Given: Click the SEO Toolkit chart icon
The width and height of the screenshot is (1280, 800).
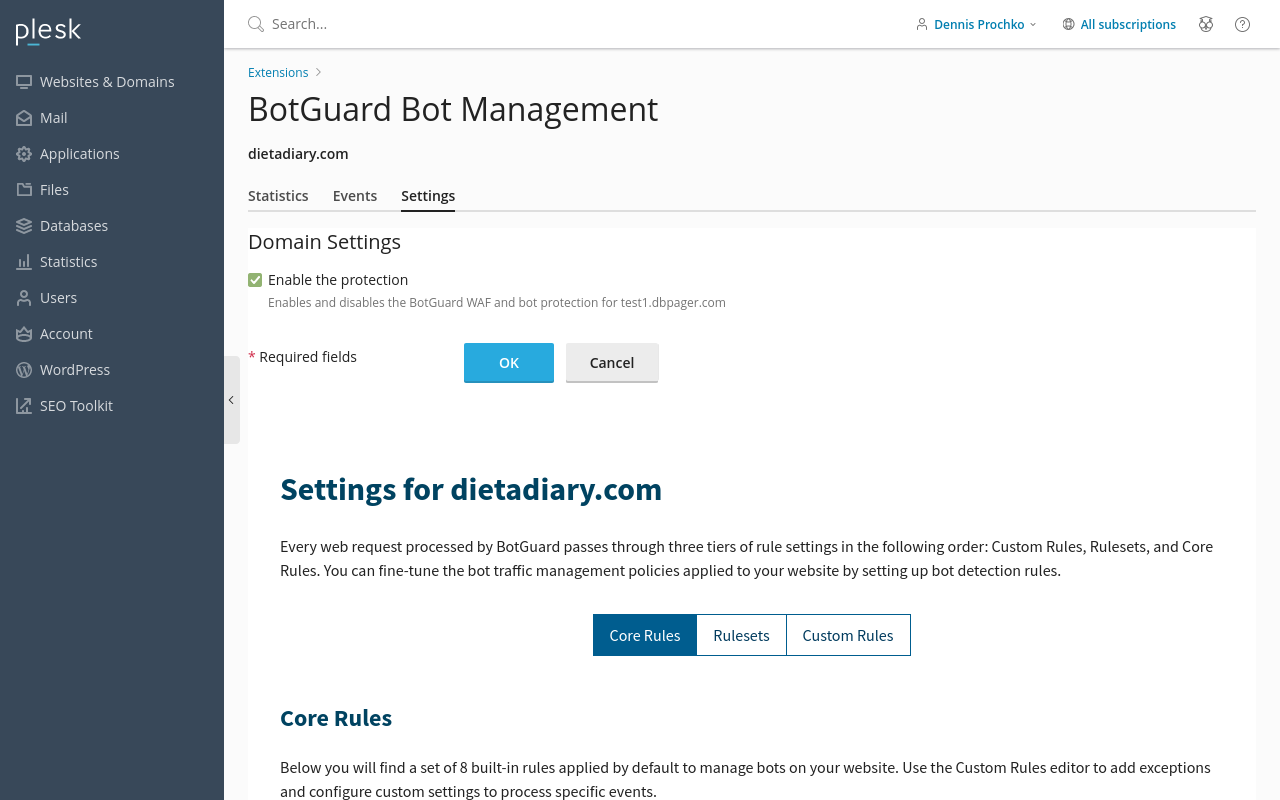Looking at the screenshot, I should point(24,406).
